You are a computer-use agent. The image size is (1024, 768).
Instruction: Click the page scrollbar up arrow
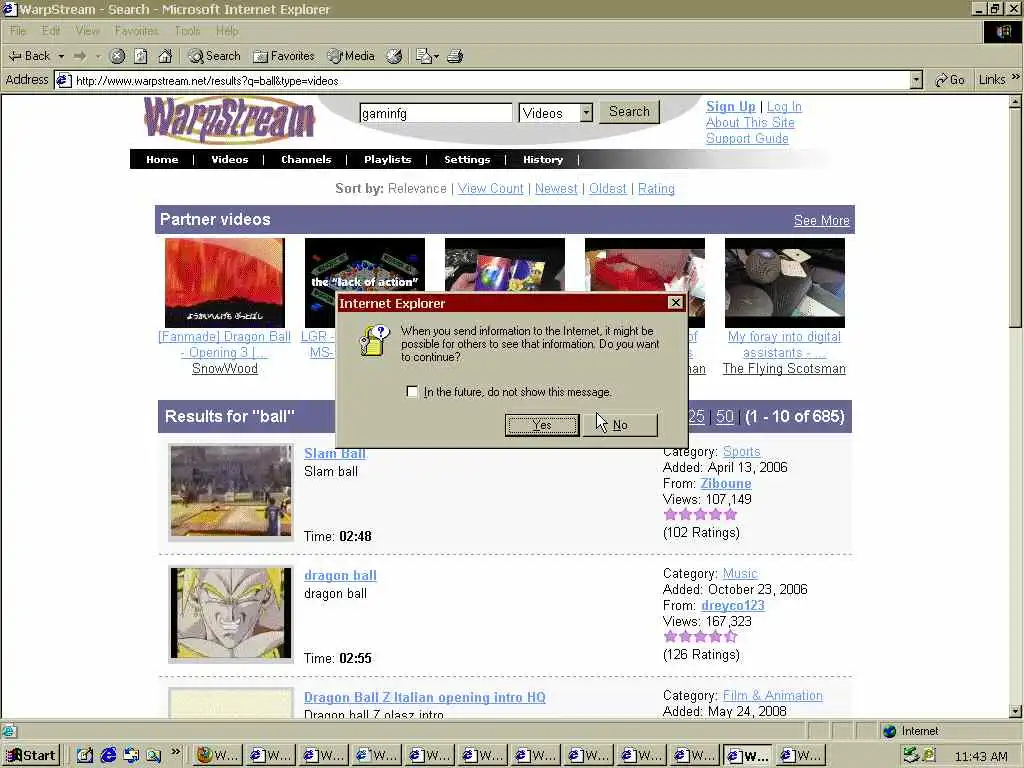(x=1016, y=102)
